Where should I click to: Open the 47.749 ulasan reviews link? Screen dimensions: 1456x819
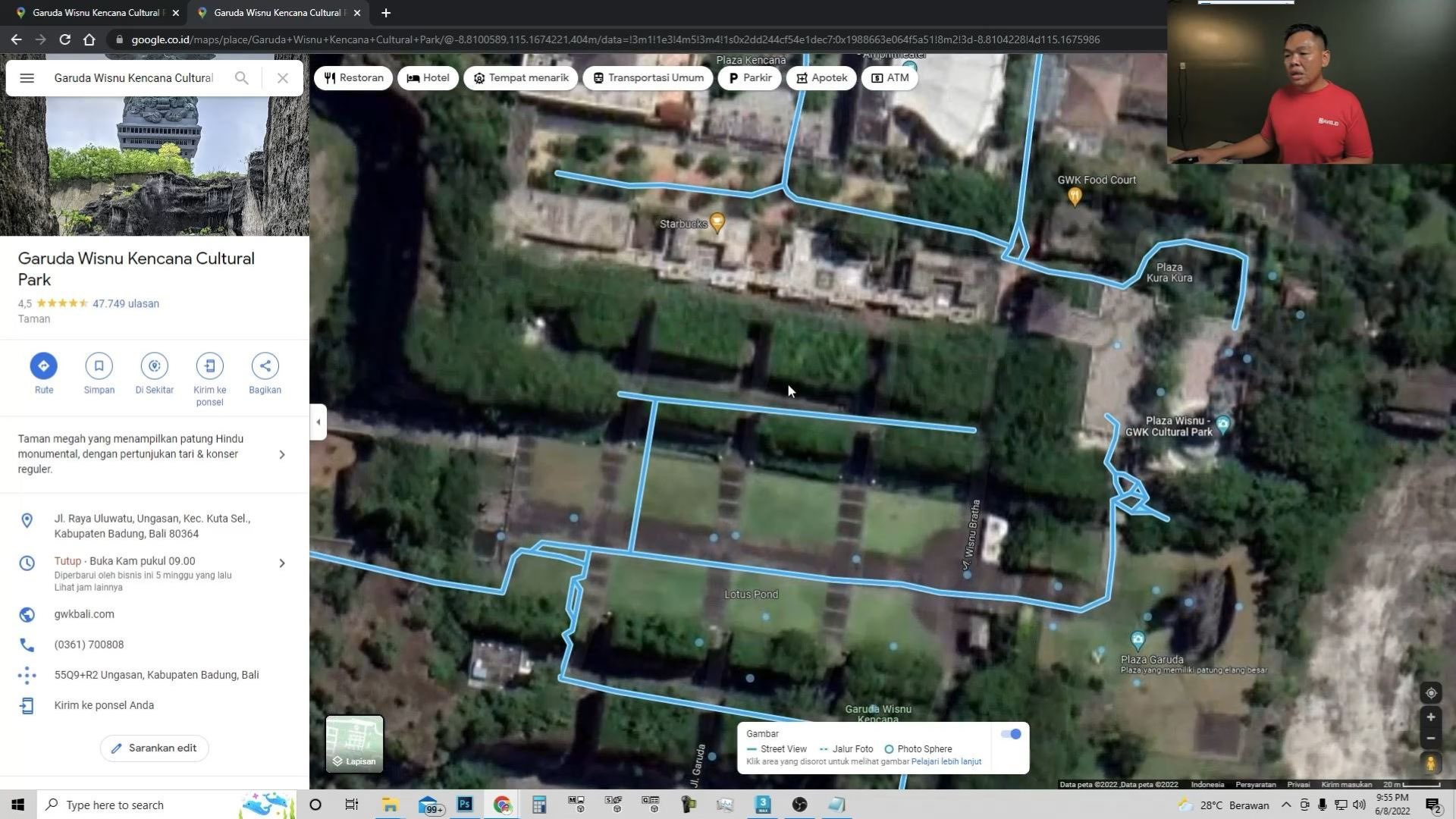tap(126, 304)
